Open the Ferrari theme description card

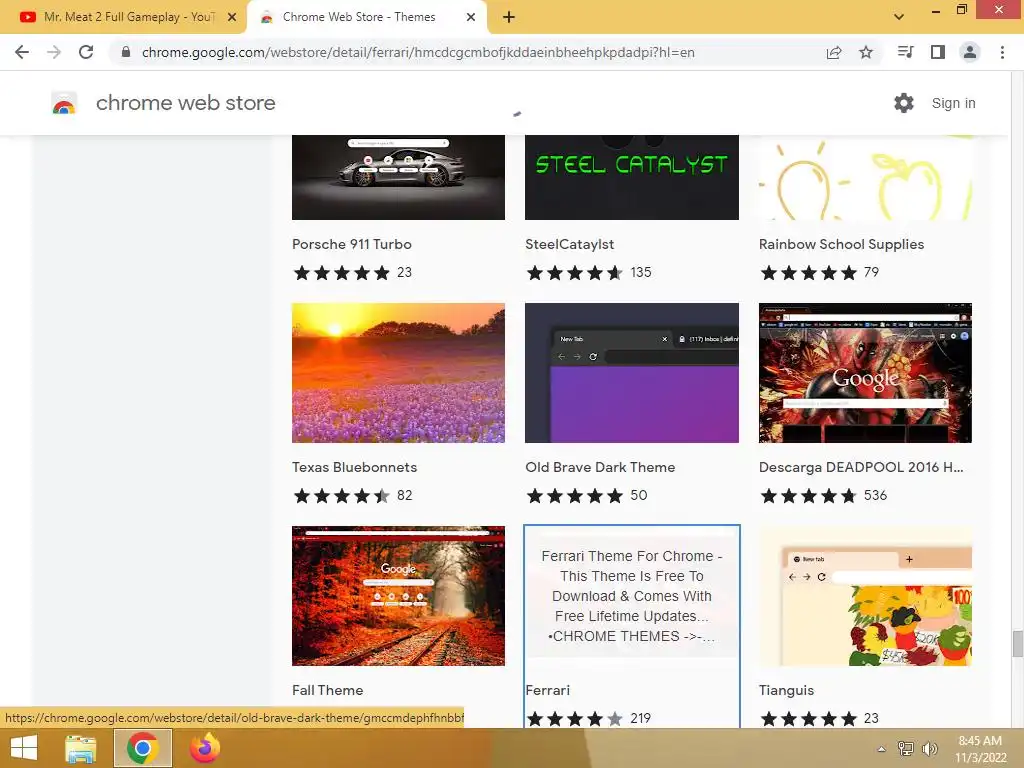pos(632,596)
